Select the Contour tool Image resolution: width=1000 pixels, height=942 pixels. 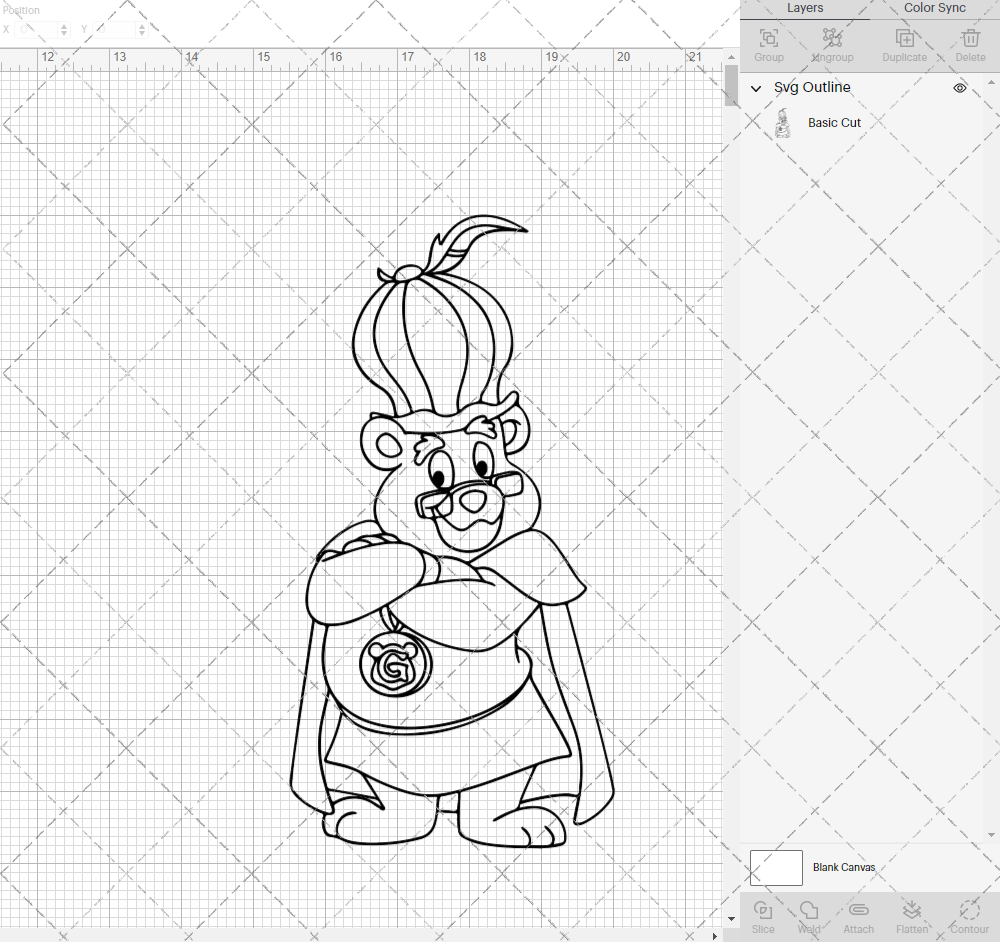968,913
